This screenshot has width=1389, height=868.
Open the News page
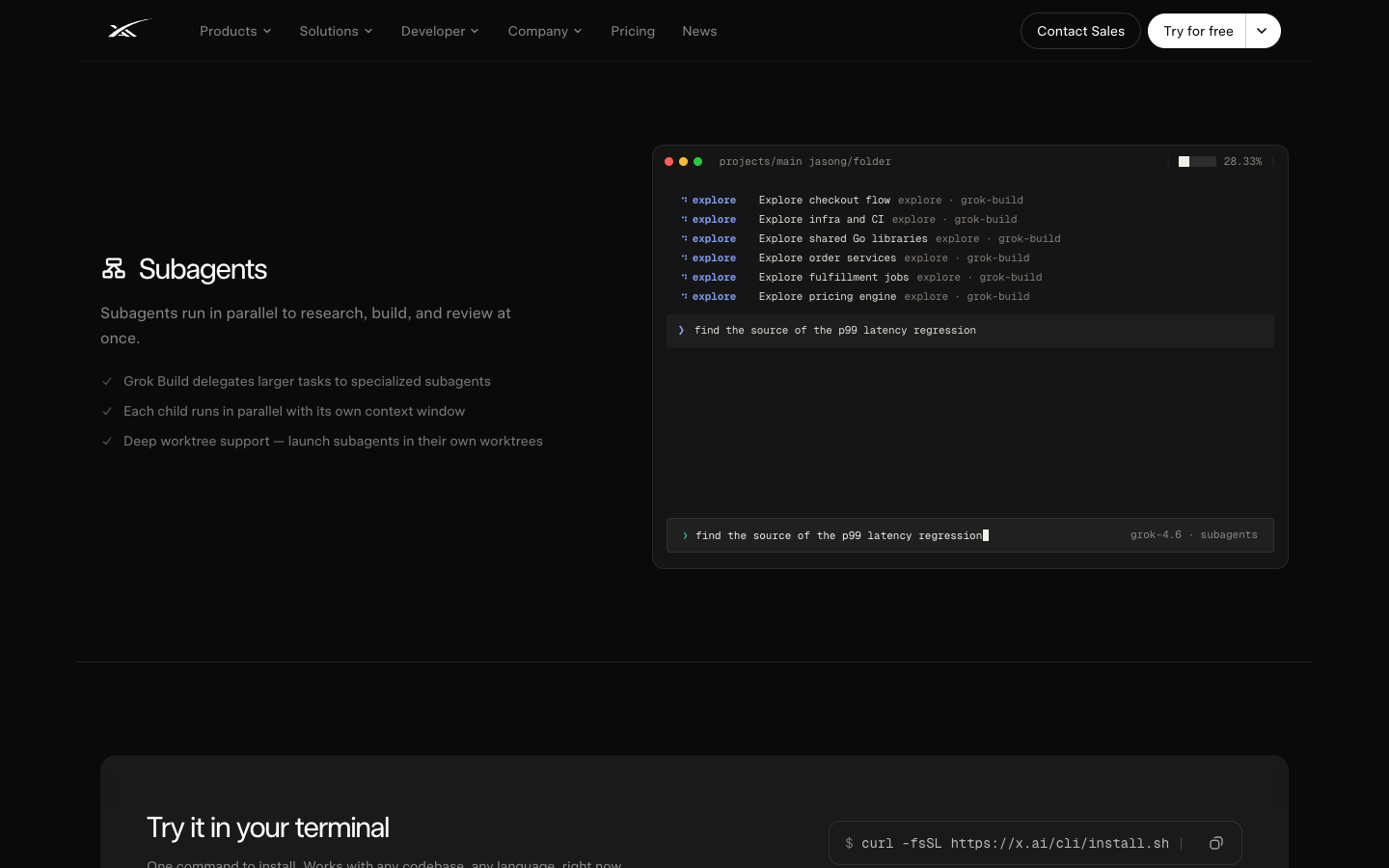[699, 31]
